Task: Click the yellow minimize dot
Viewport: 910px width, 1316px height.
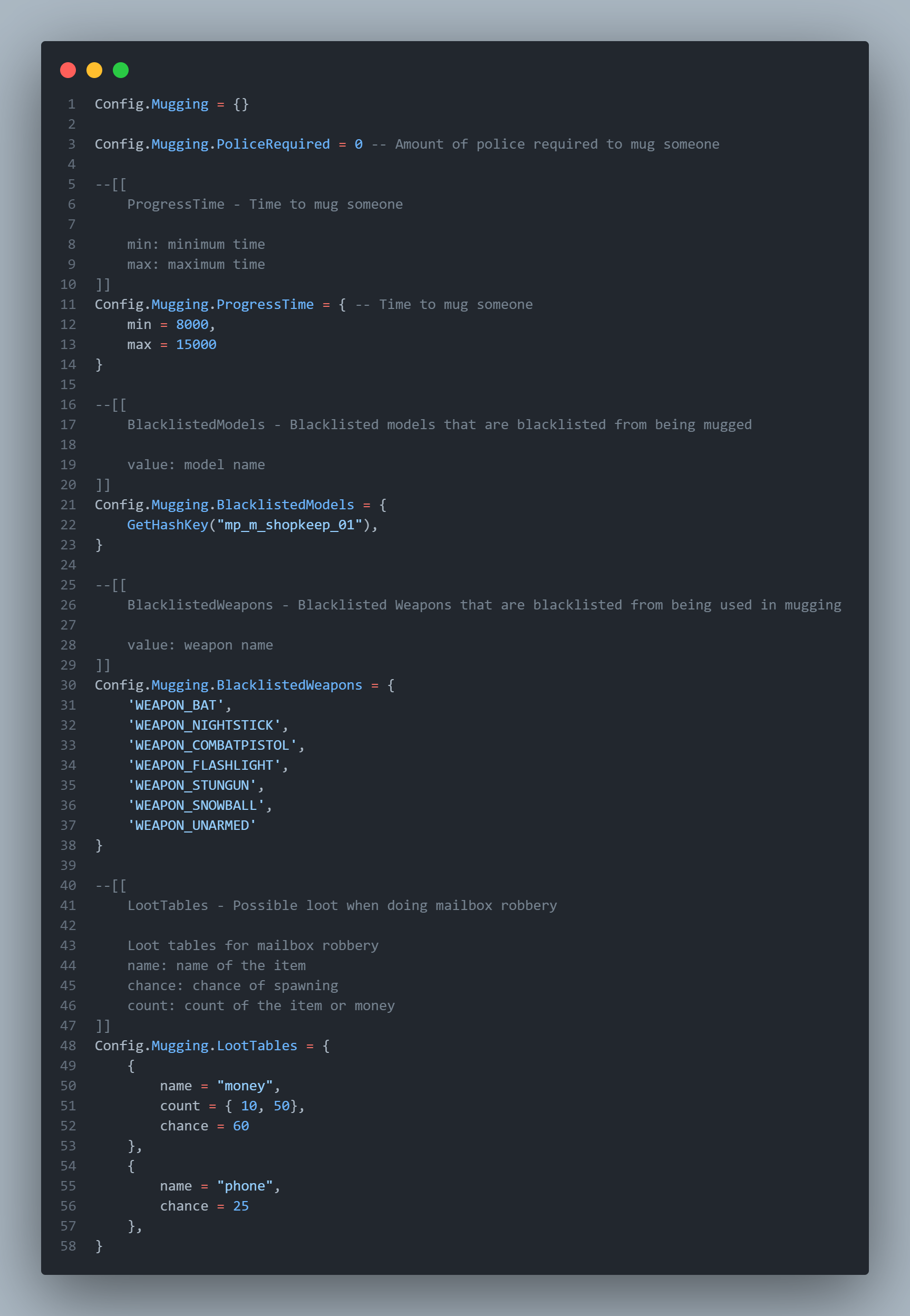Action: pos(94,70)
